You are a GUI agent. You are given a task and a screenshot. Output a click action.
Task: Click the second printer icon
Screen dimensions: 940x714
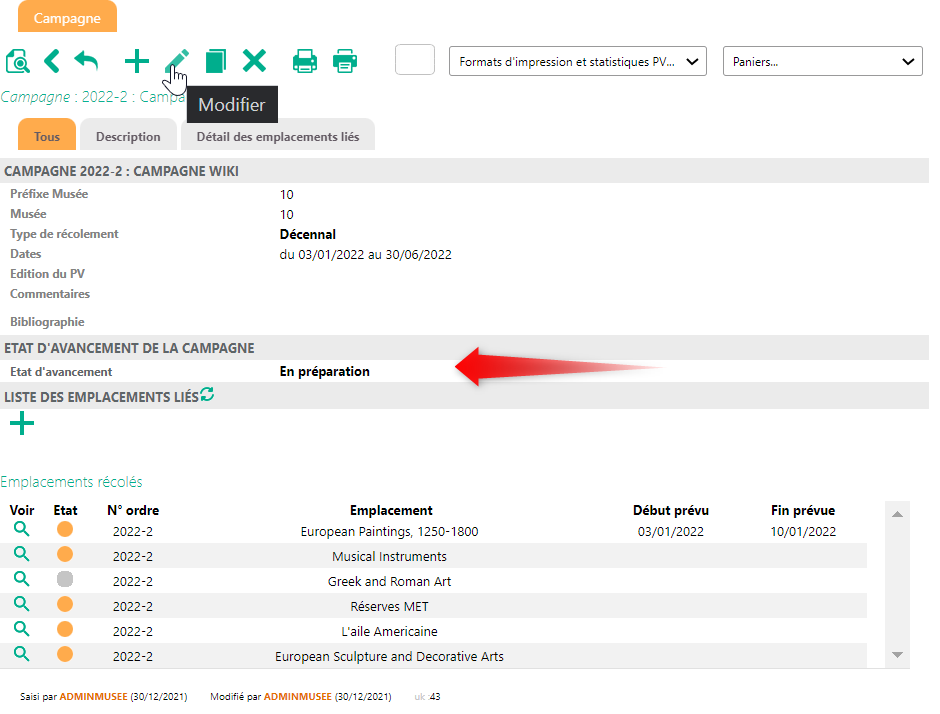point(345,62)
